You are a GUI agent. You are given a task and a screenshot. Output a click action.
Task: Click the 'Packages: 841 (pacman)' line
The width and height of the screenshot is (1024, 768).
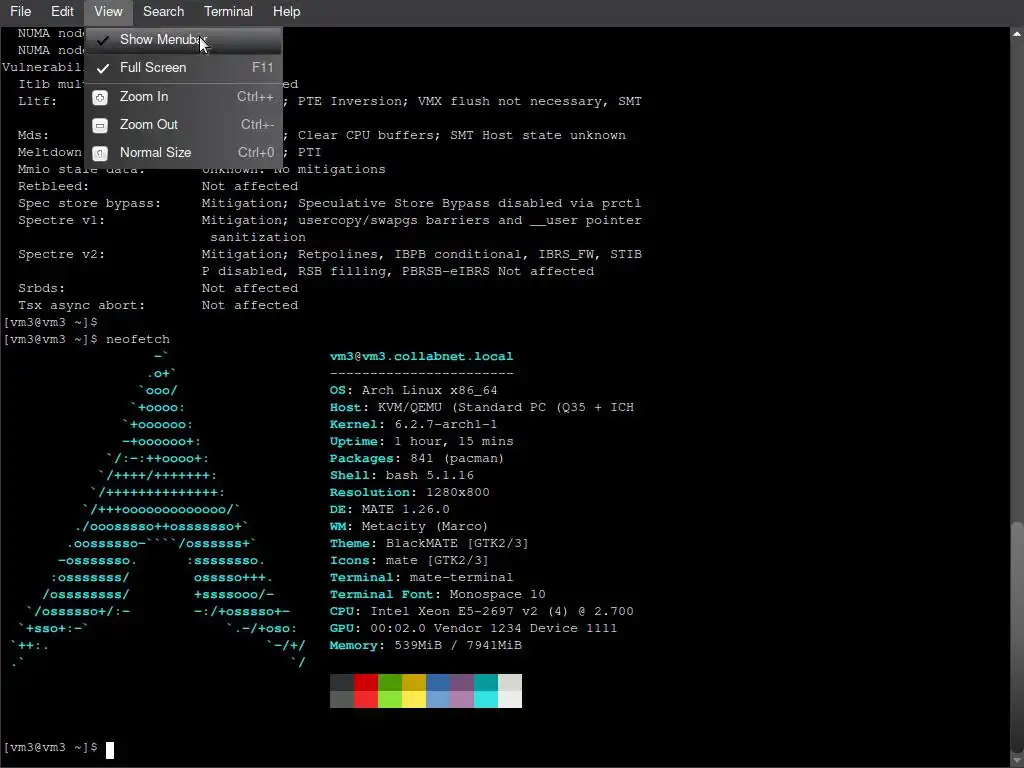pos(417,458)
